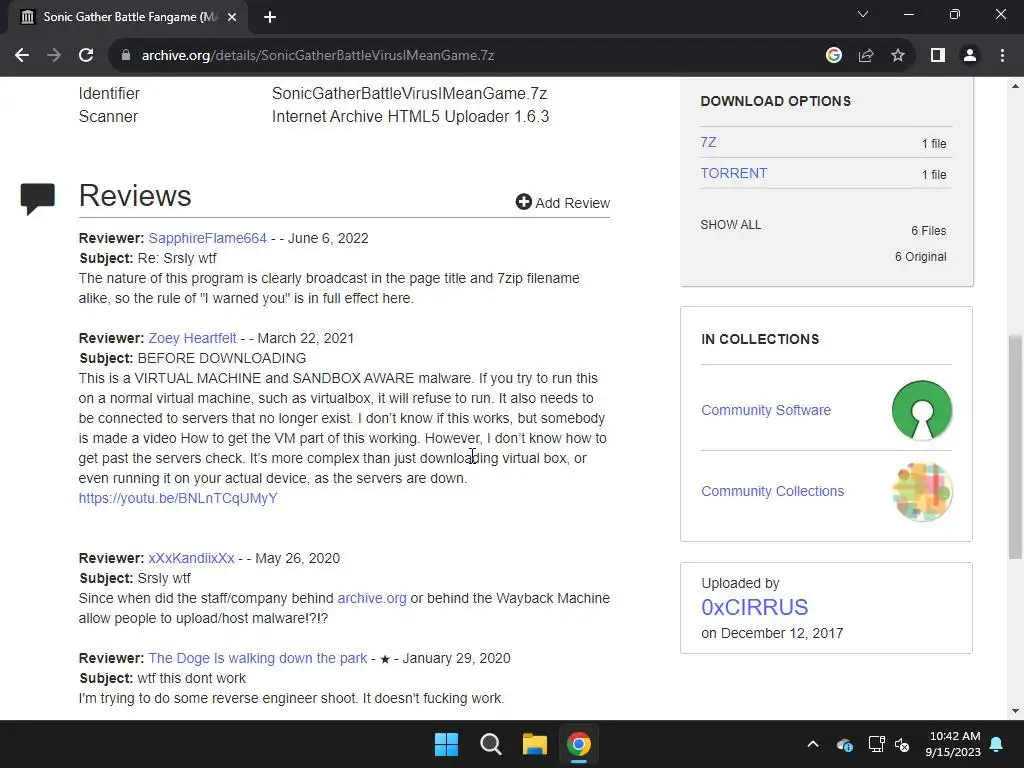The image size is (1024, 768).
Task: Click the OneDrive cloud tray icon
Action: (844, 744)
